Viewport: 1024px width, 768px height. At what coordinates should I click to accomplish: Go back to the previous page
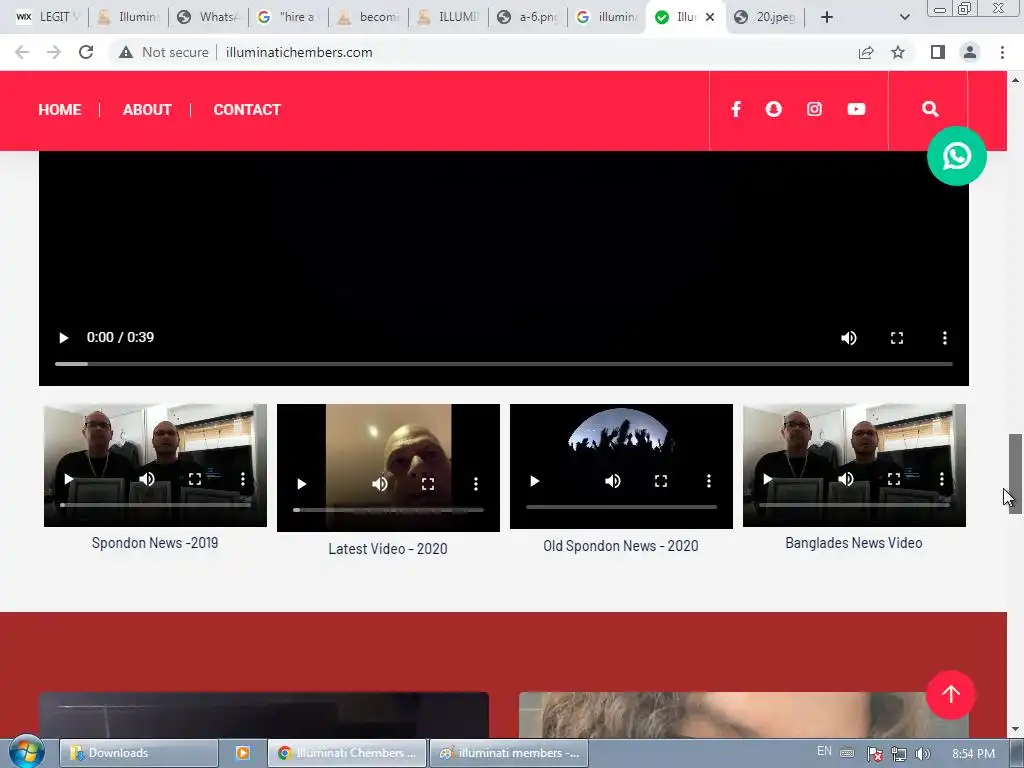(22, 52)
